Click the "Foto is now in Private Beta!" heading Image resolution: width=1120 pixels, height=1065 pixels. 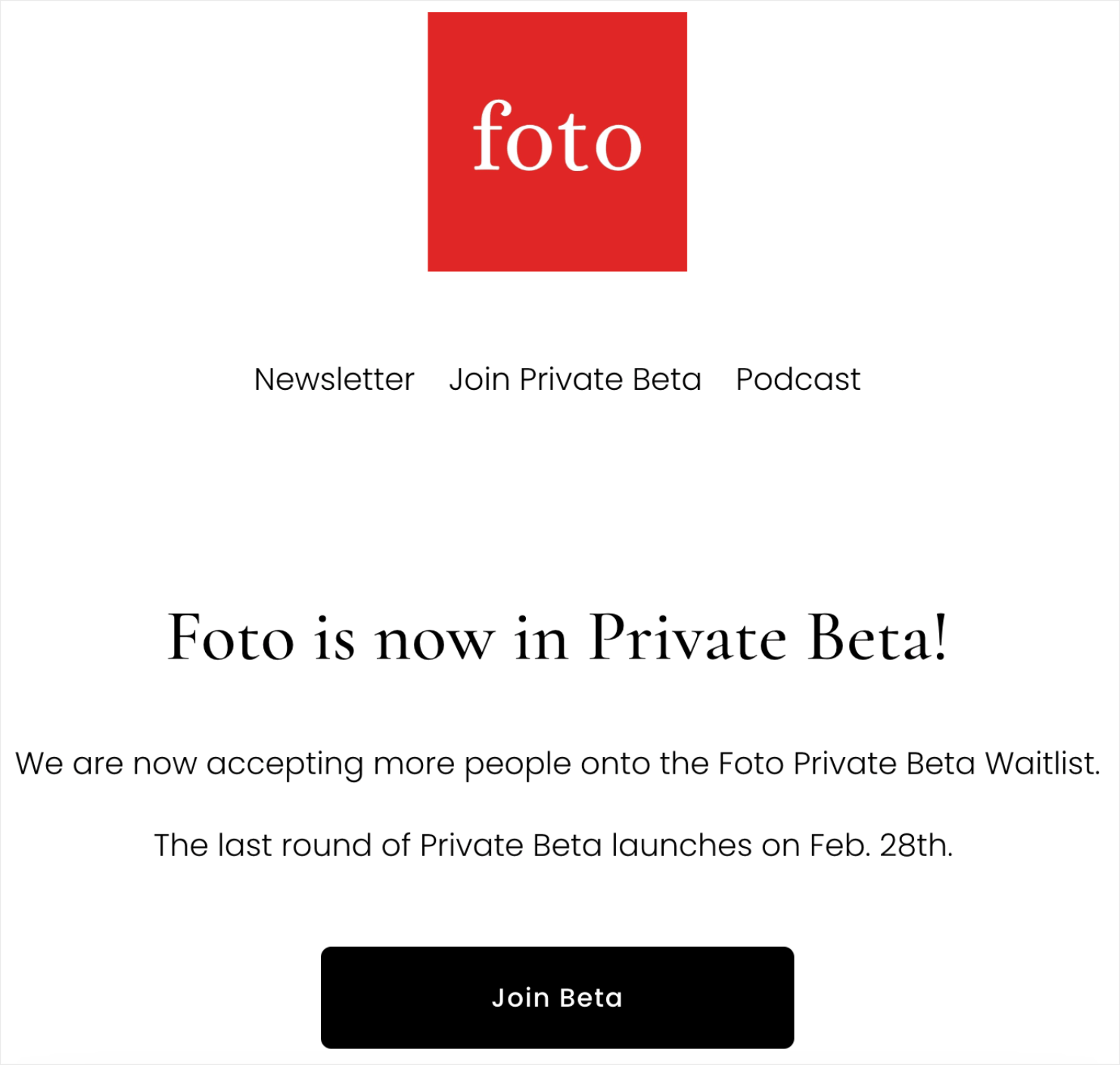click(x=557, y=638)
